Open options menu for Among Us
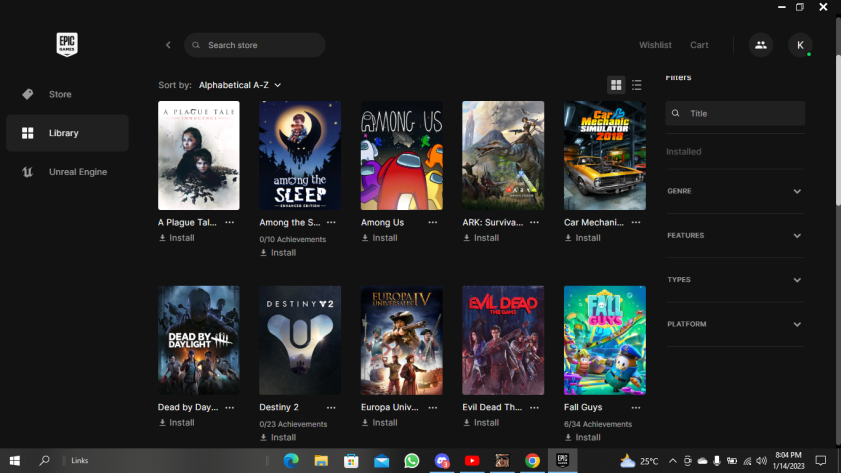Image resolution: width=841 pixels, height=473 pixels. point(432,222)
